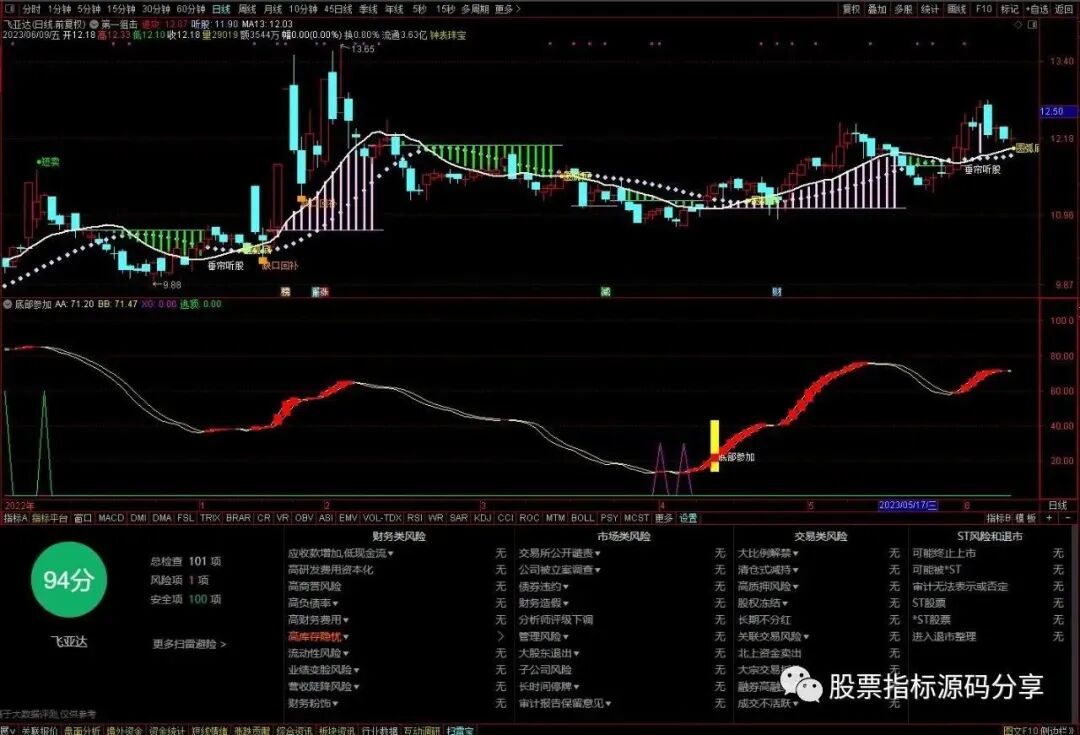Open the 多周期 multi-period view
The image size is (1080, 735).
[475, 9]
